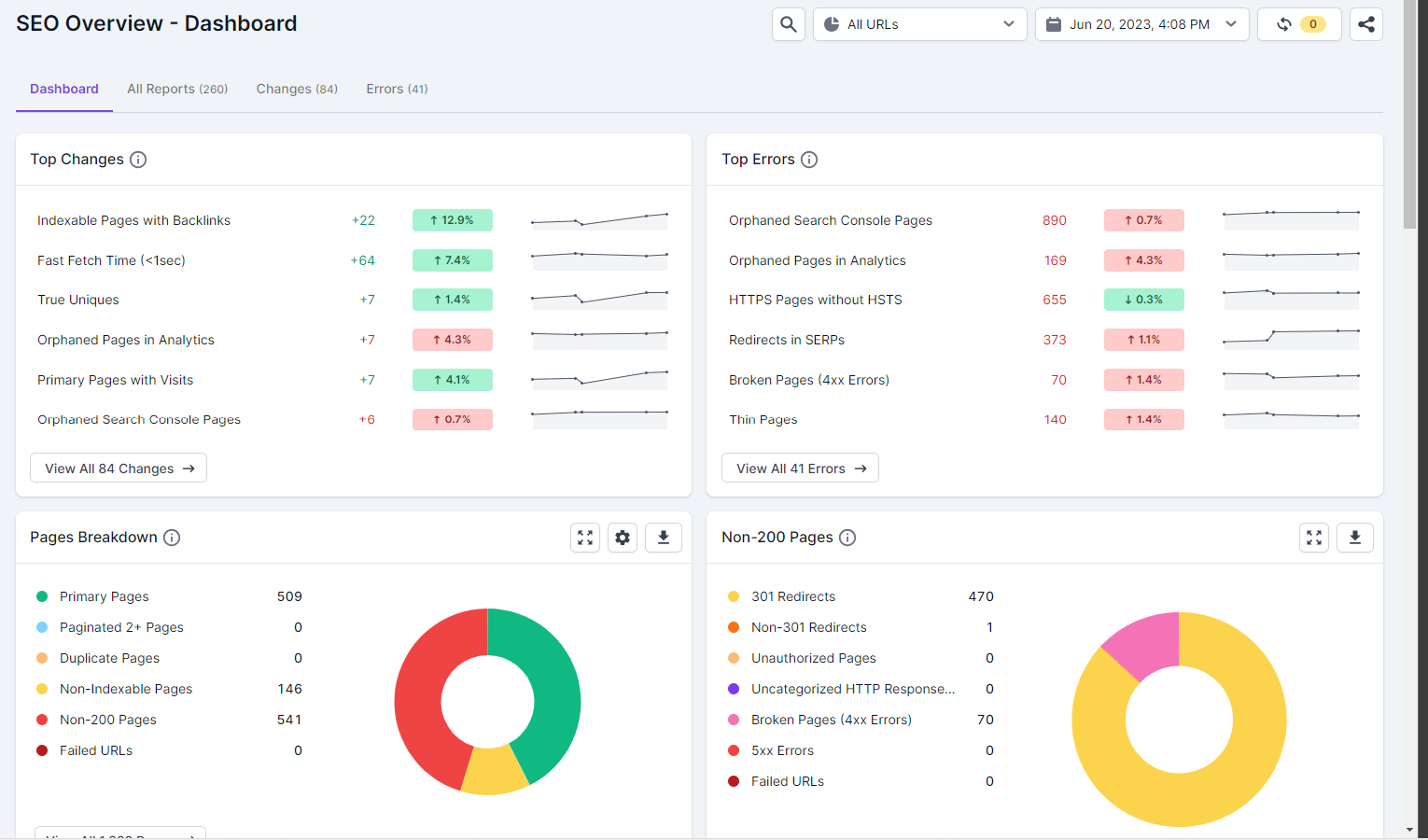
Task: Click the vertical scrollbar thumb
Action: [x=1409, y=114]
